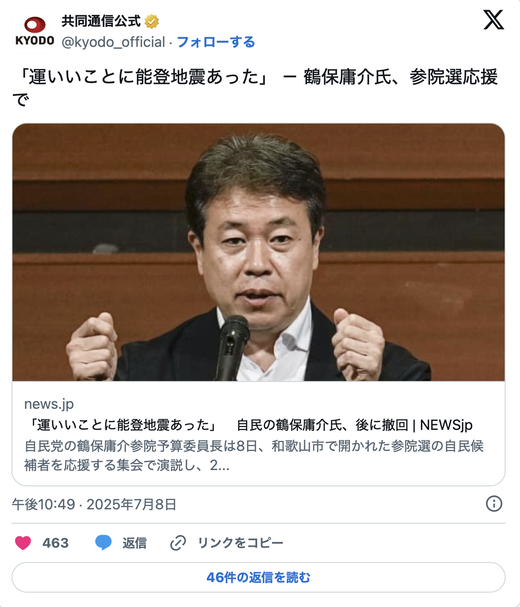
Task: Click the 返信 reply label
Action: (134, 543)
